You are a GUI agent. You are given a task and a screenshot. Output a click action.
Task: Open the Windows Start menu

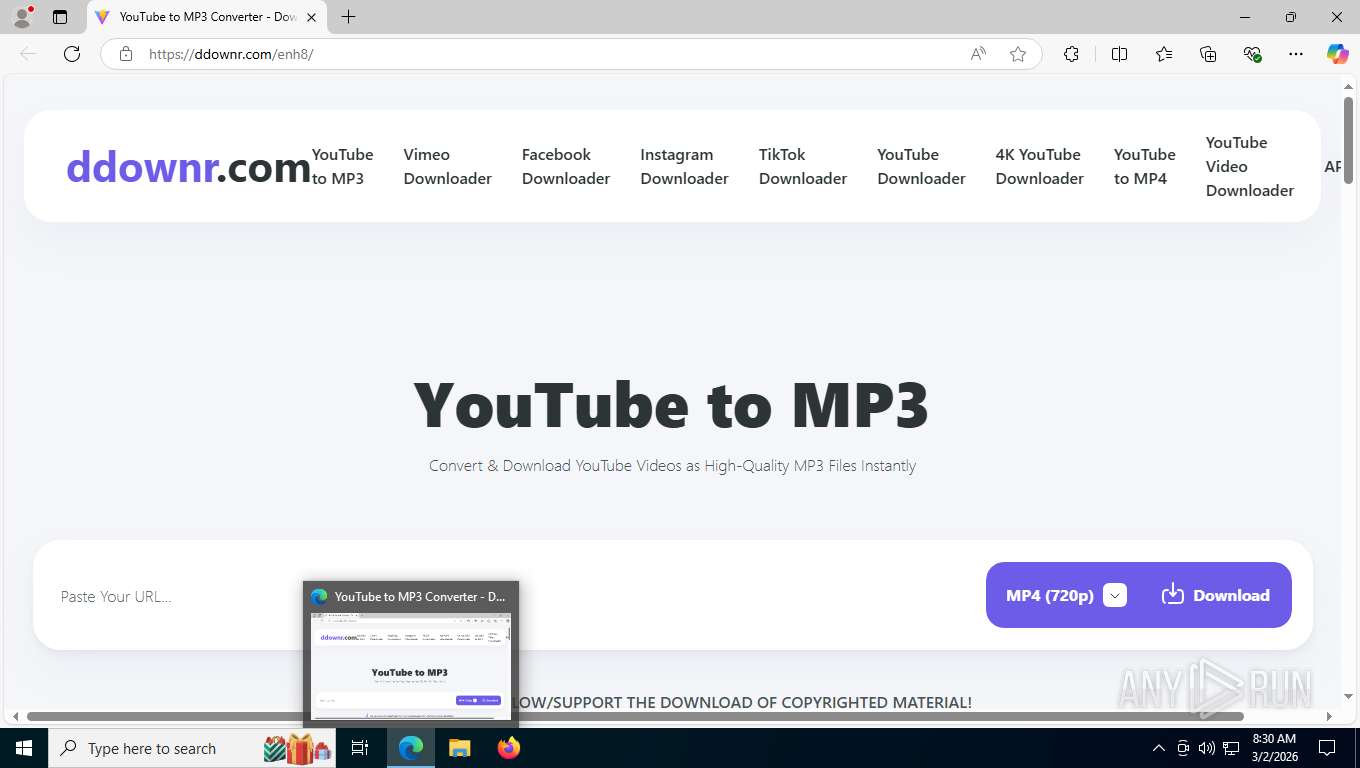[23, 748]
